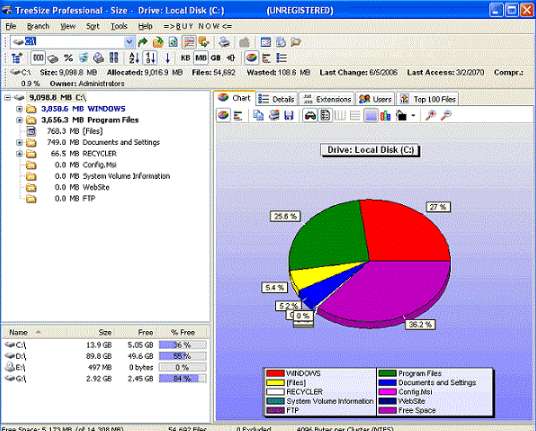The height and width of the screenshot is (431, 536).
Task: Click the bar chart icon in chart toolbar
Action: coord(238,116)
